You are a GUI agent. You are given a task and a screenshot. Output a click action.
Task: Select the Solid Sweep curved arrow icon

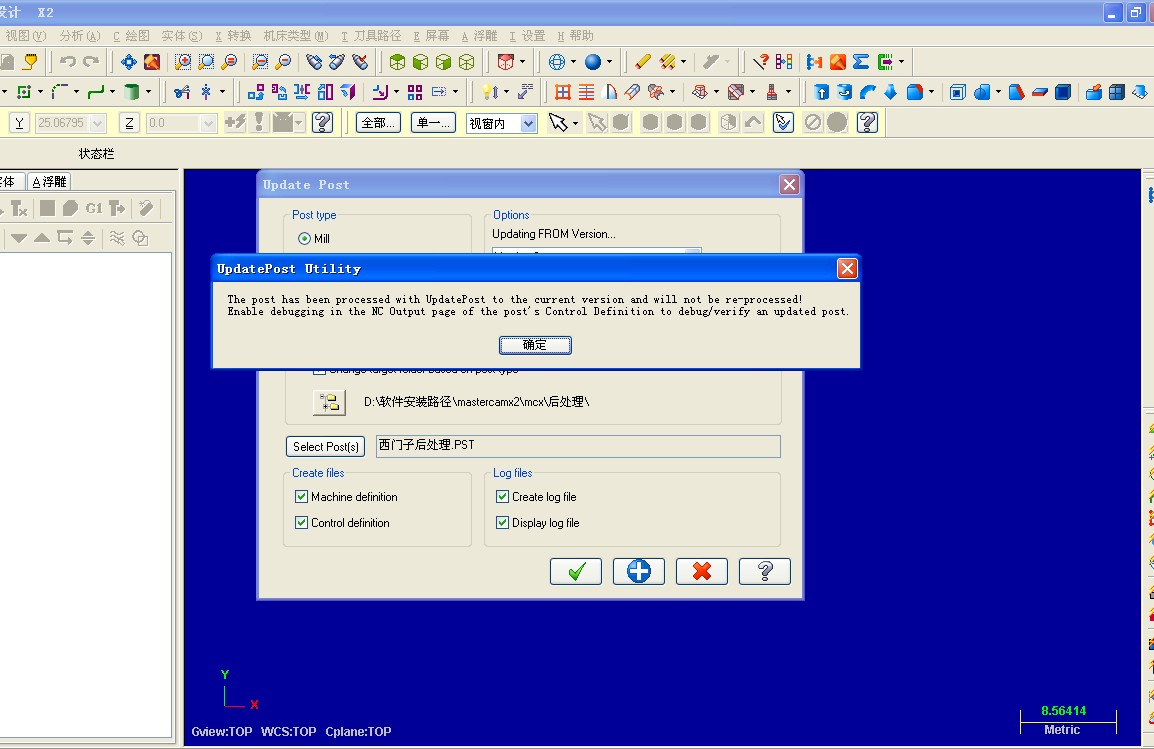[x=868, y=92]
